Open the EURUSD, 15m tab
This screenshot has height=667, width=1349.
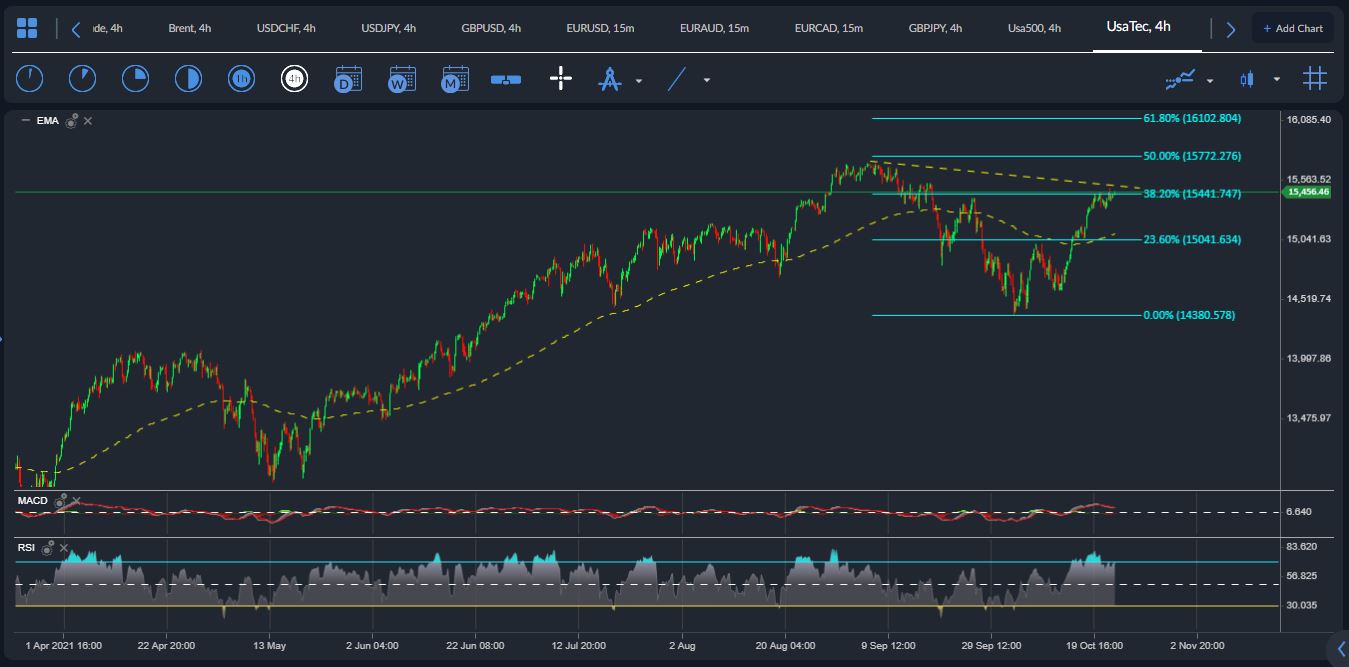point(600,28)
